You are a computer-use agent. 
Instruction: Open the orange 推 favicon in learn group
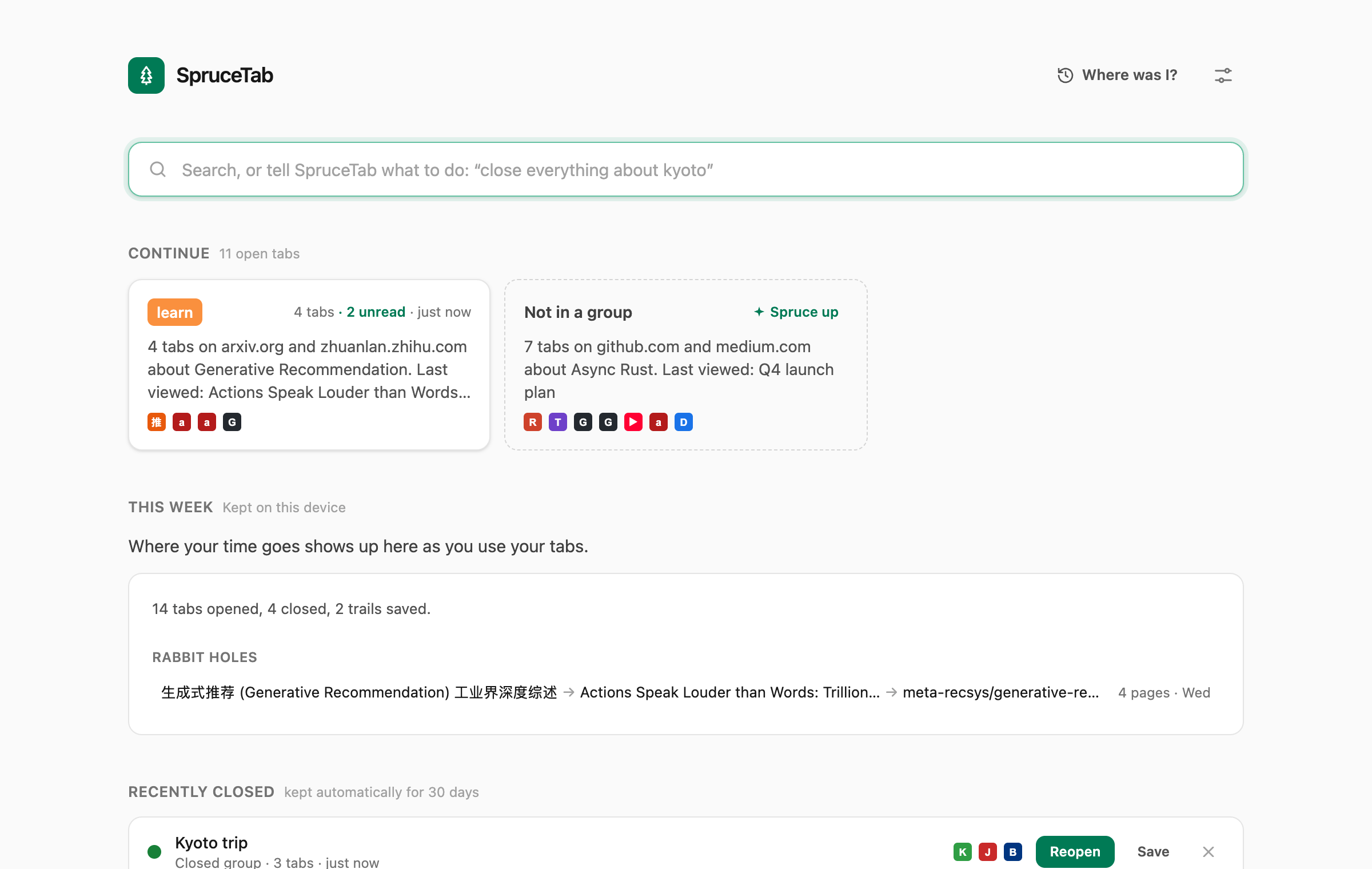coord(157,422)
